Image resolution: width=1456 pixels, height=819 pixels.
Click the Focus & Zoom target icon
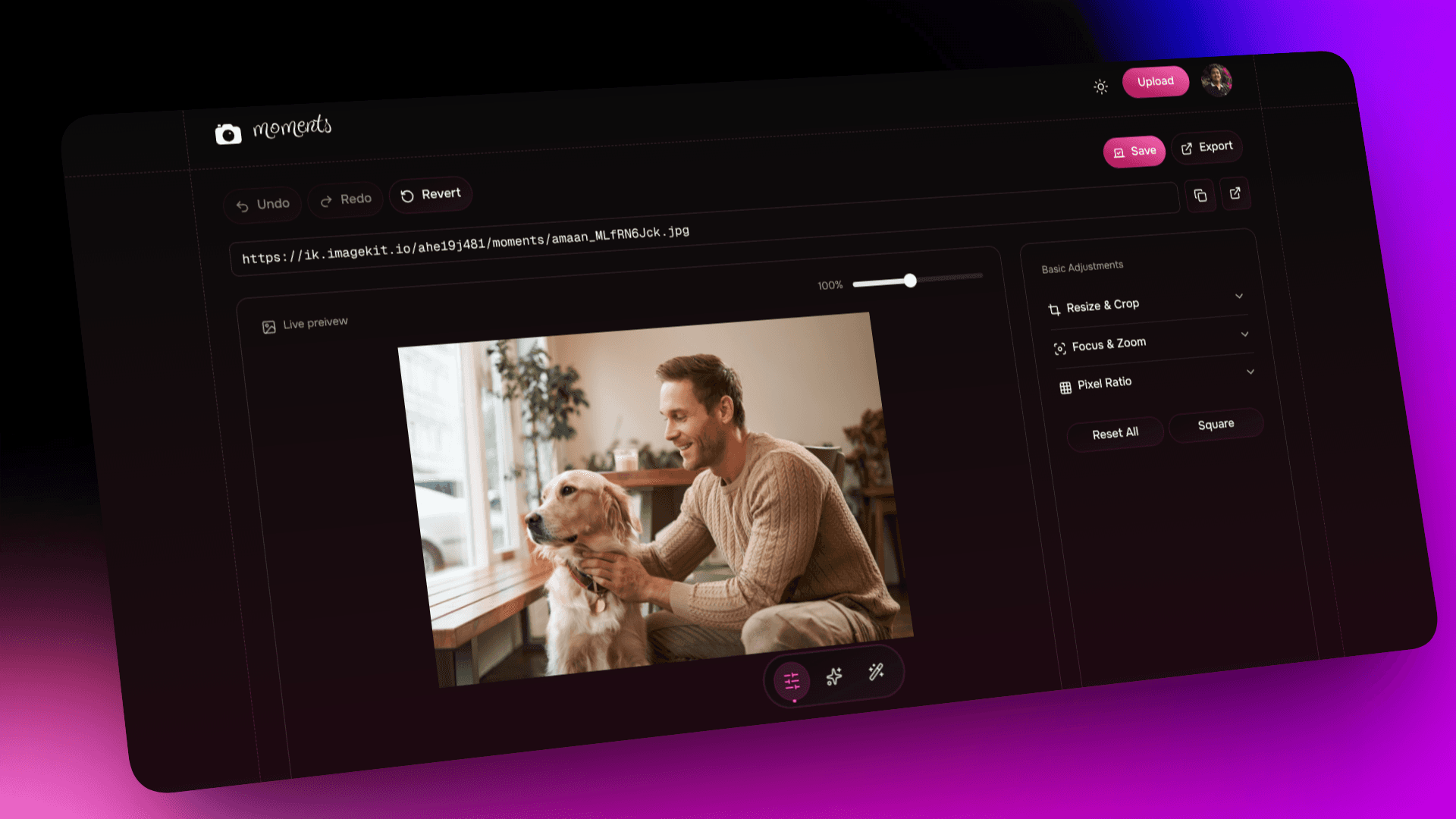click(x=1059, y=349)
